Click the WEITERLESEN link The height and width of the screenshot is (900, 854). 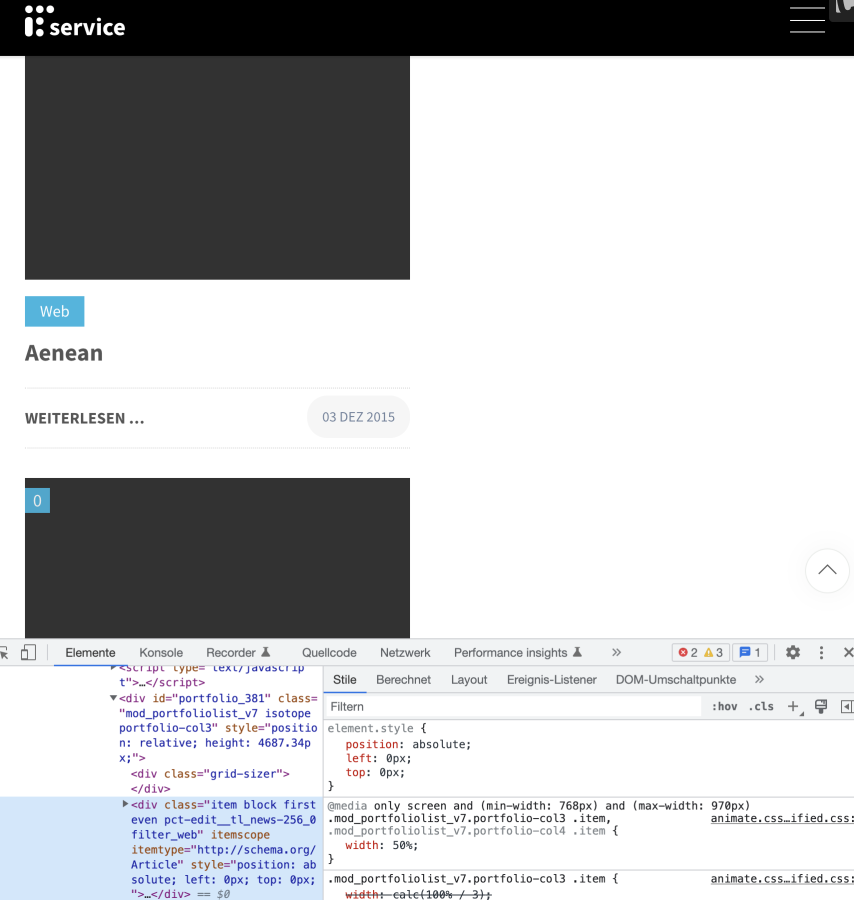85,418
